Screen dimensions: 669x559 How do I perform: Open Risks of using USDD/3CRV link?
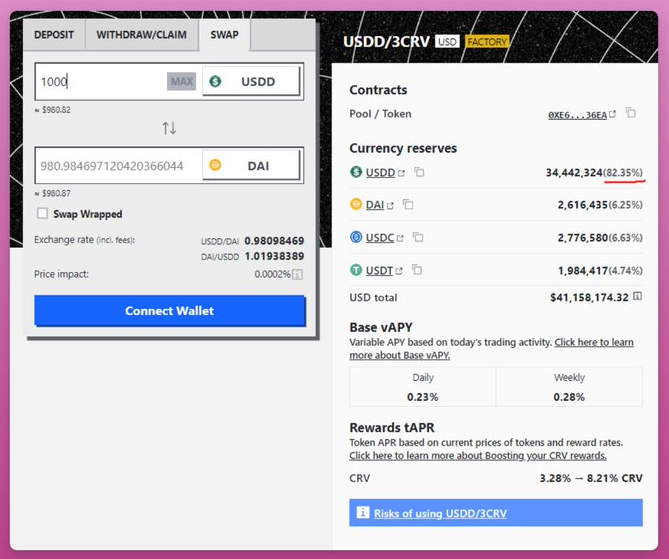tap(440, 513)
